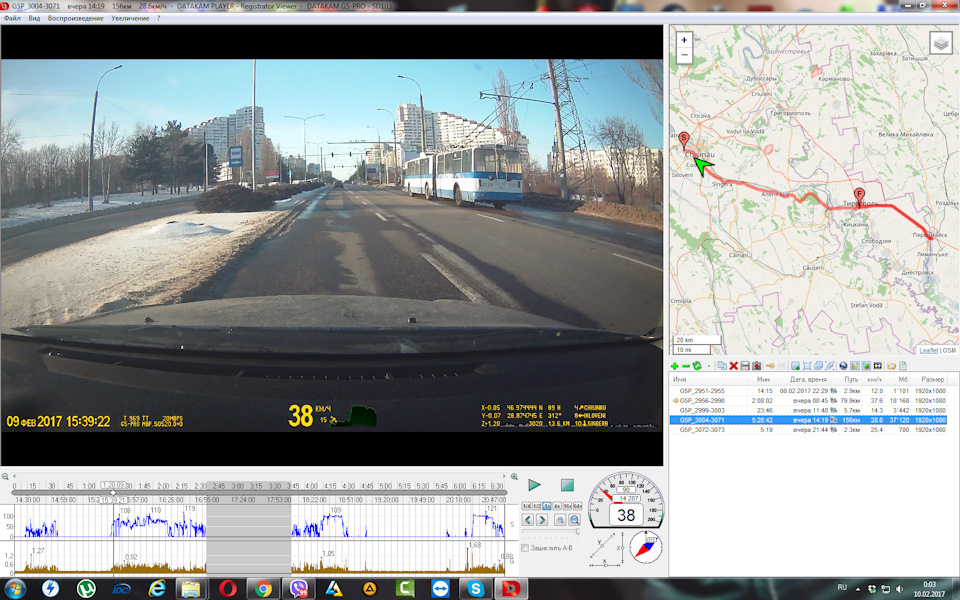The height and width of the screenshot is (600, 960).
Task: Switch playback speed to 16x
Action: [x=568, y=506]
